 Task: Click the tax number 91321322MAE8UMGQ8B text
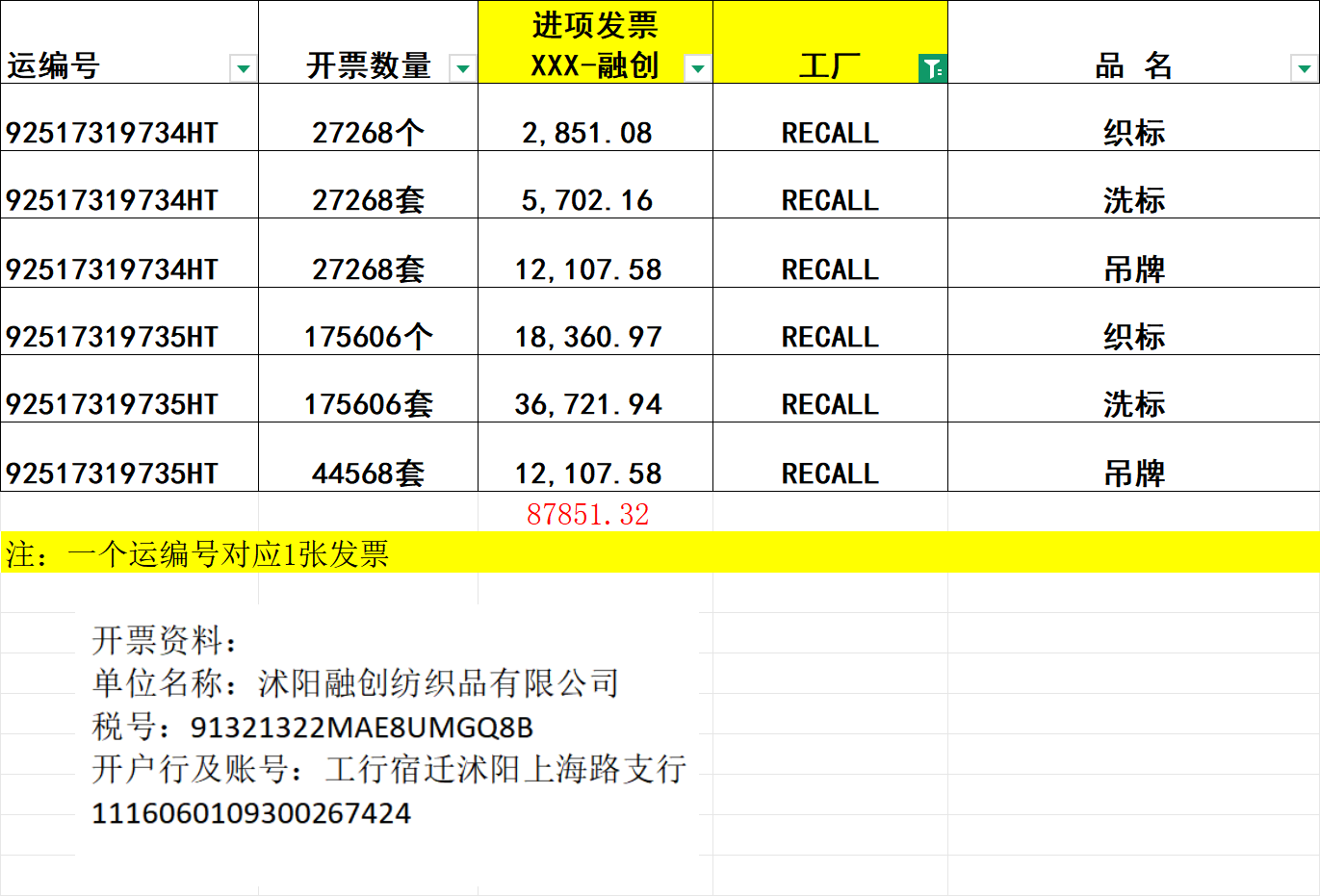click(x=361, y=728)
